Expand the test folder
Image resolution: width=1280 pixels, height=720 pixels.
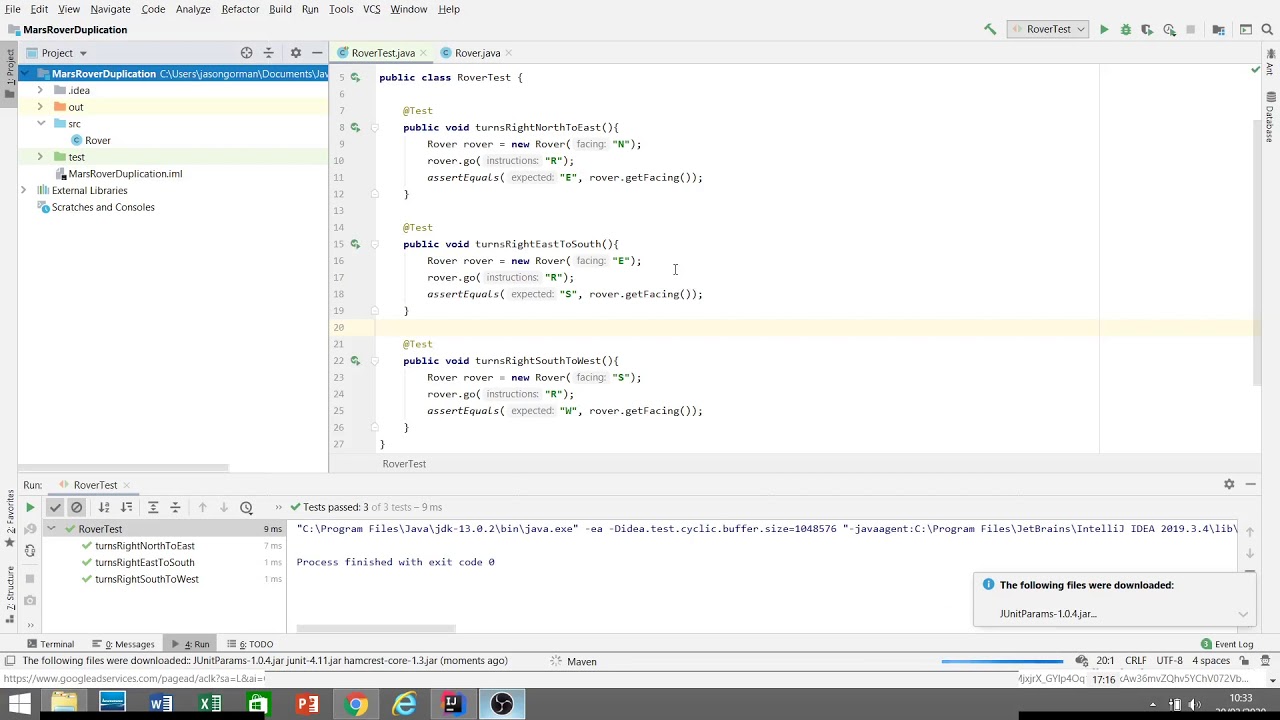point(40,157)
